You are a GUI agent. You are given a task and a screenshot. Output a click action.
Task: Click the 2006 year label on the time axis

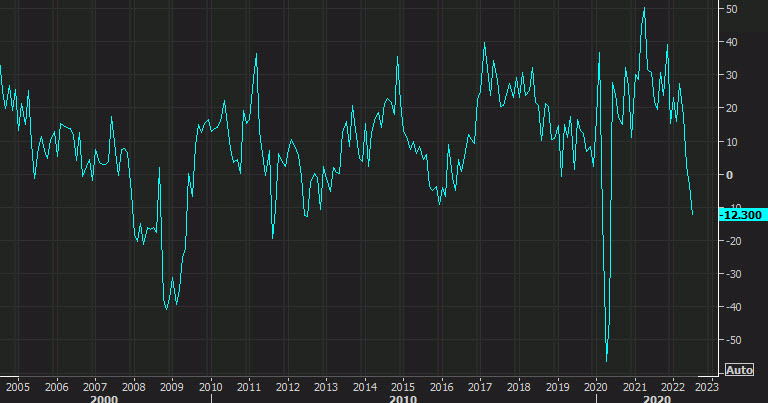(x=56, y=387)
